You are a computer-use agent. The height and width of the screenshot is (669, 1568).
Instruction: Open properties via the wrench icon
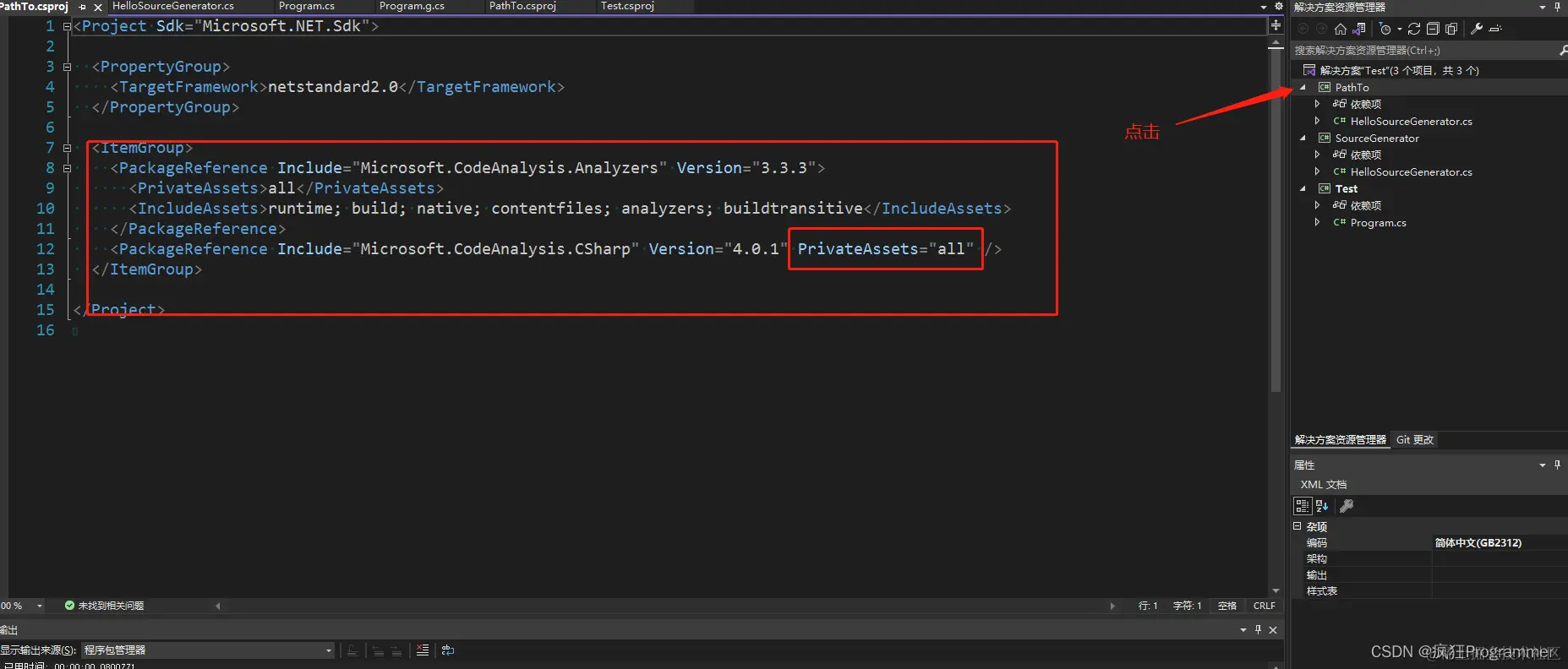click(1477, 29)
